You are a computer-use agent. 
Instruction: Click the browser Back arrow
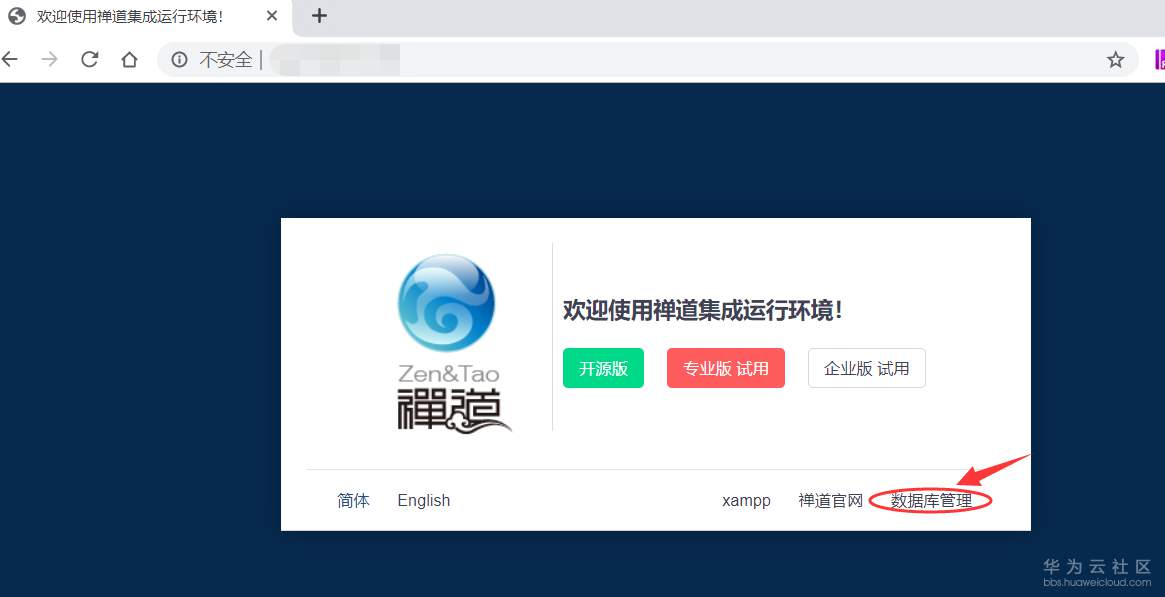pos(10,59)
